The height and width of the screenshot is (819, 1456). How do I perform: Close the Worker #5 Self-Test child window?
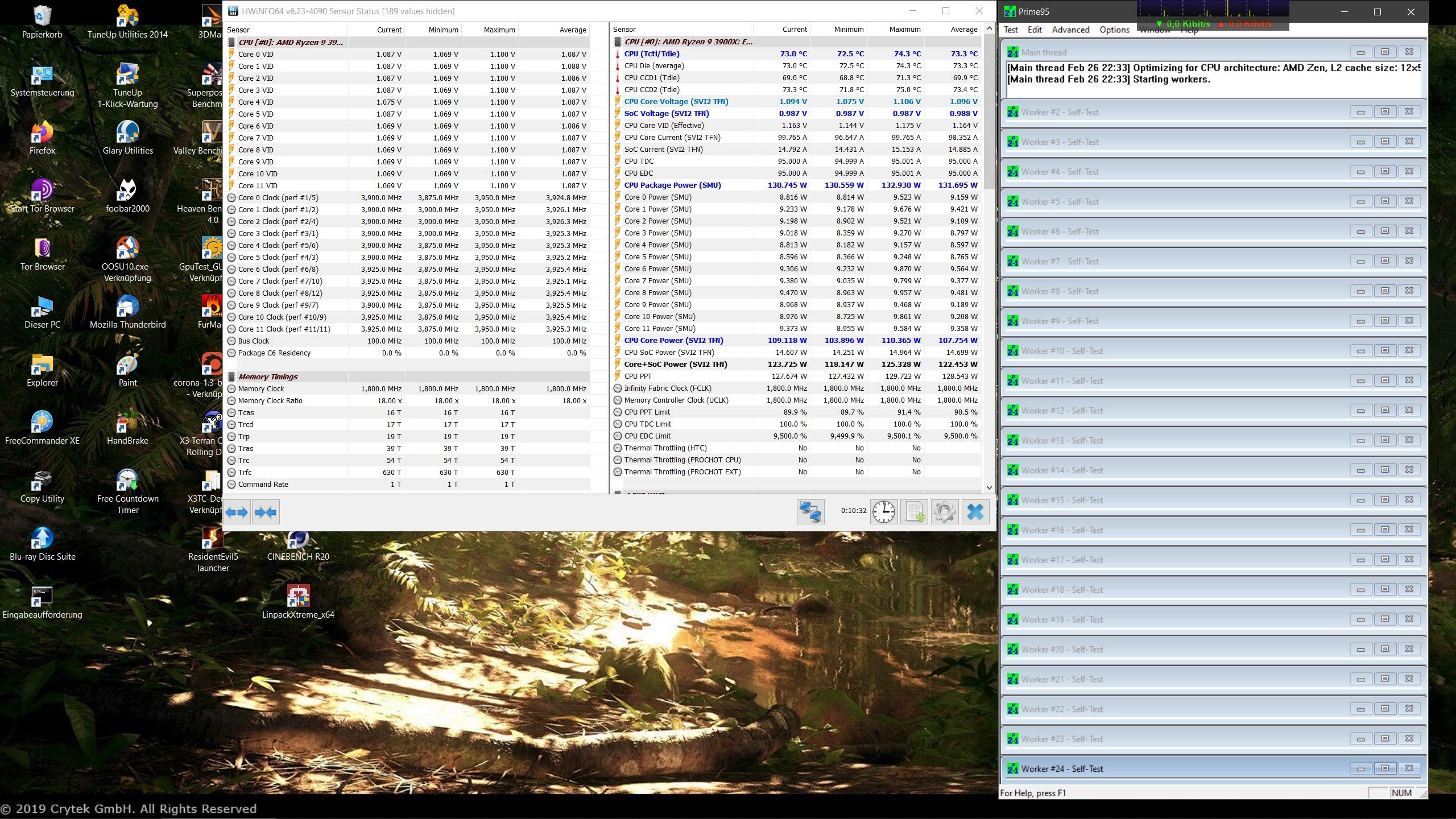[1409, 201]
